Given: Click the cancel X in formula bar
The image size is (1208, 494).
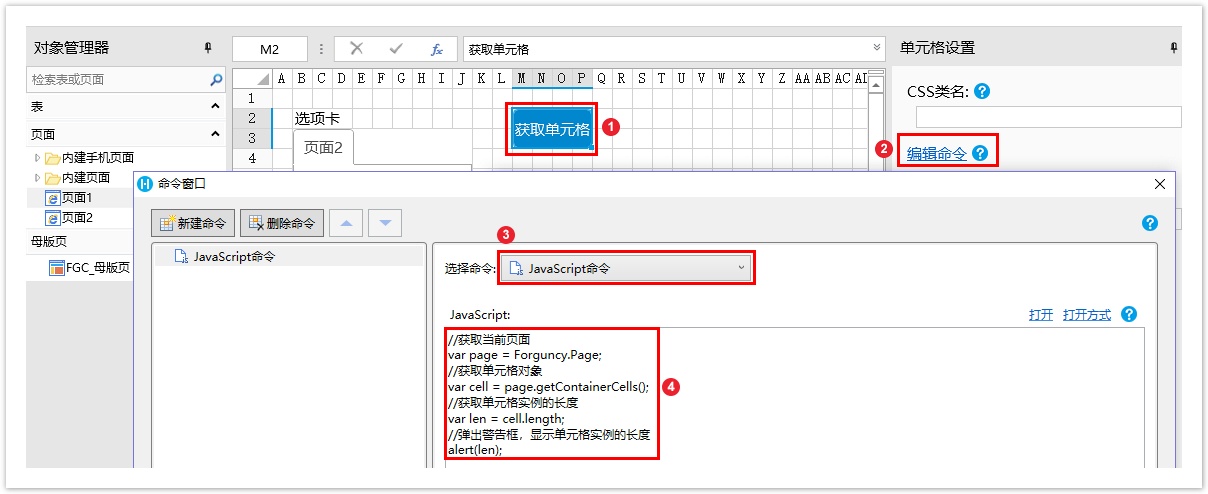Looking at the screenshot, I should coord(356,49).
